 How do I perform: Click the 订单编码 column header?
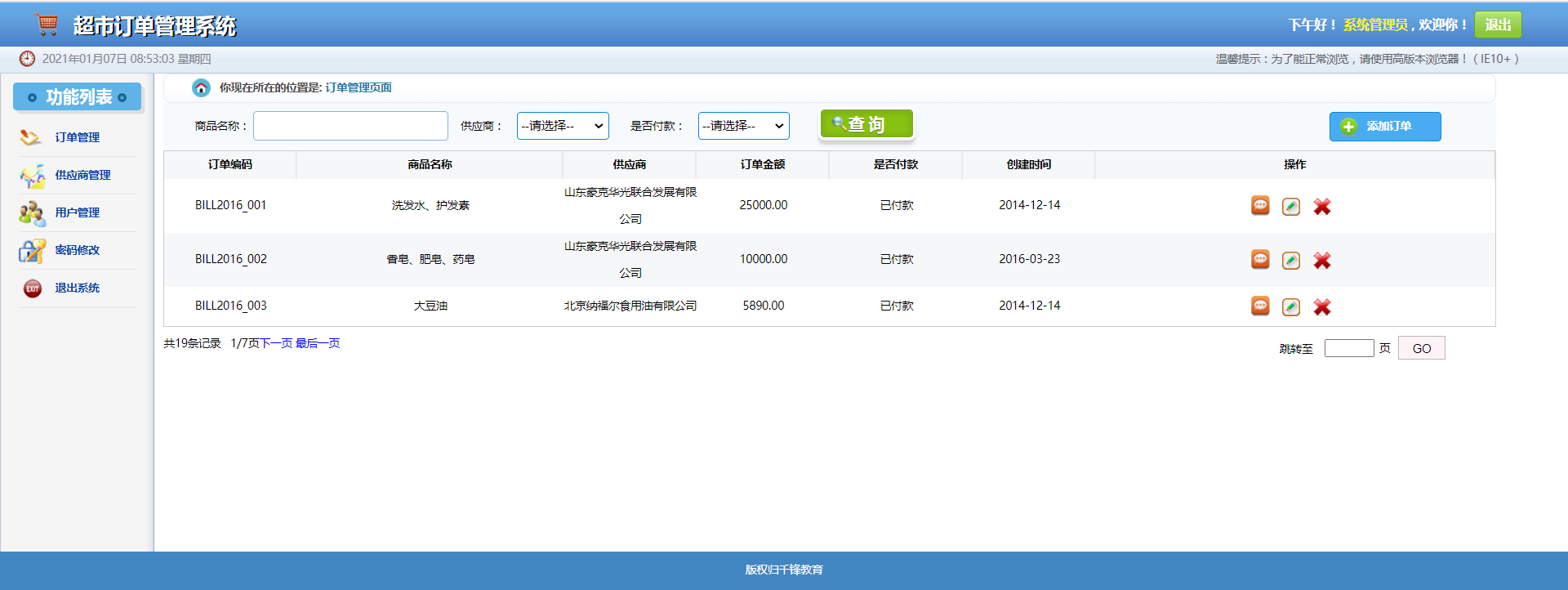click(230, 164)
